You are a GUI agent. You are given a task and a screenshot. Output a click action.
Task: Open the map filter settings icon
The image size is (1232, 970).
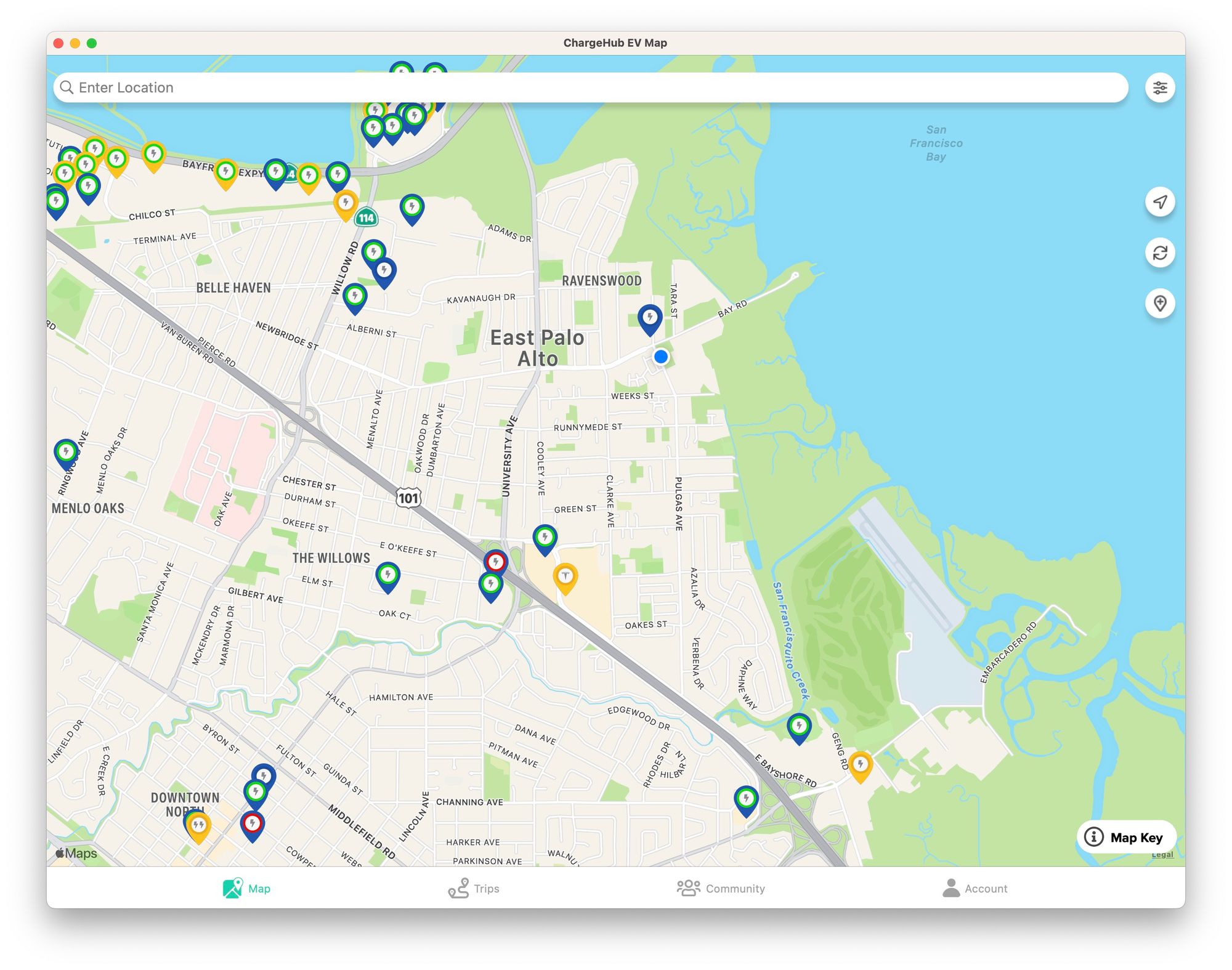1159,88
